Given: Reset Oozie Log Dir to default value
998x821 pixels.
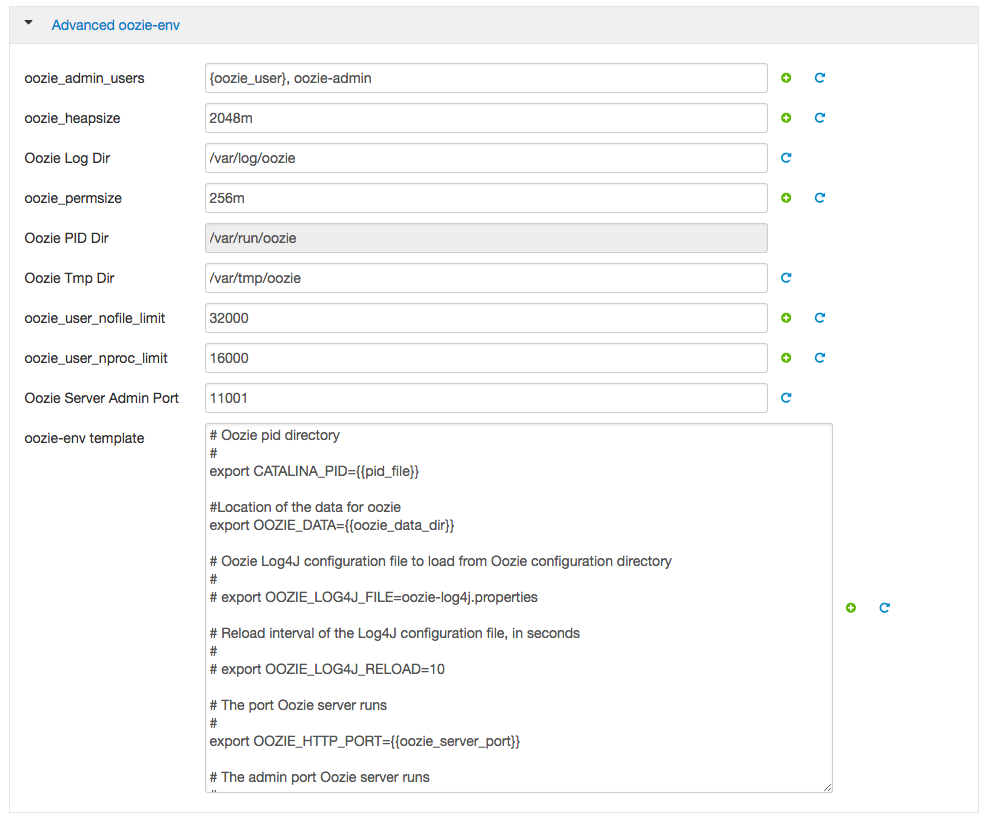Looking at the screenshot, I should 786,158.
